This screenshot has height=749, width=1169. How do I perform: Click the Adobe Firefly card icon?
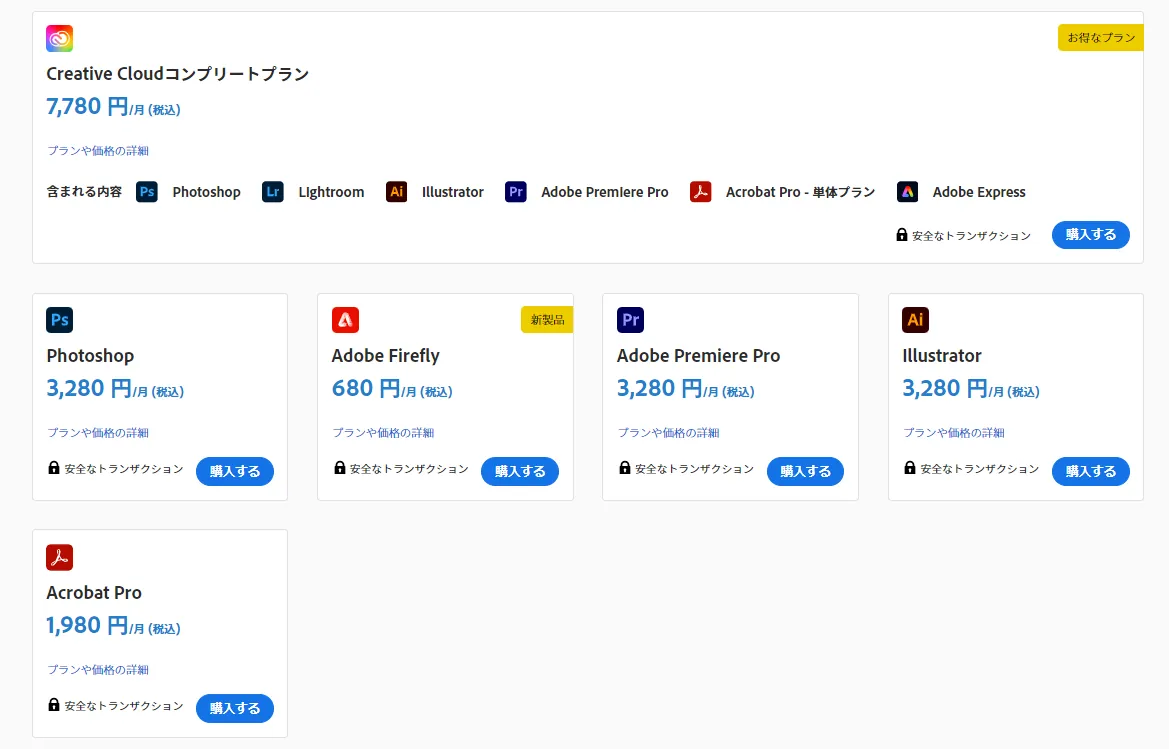click(345, 320)
